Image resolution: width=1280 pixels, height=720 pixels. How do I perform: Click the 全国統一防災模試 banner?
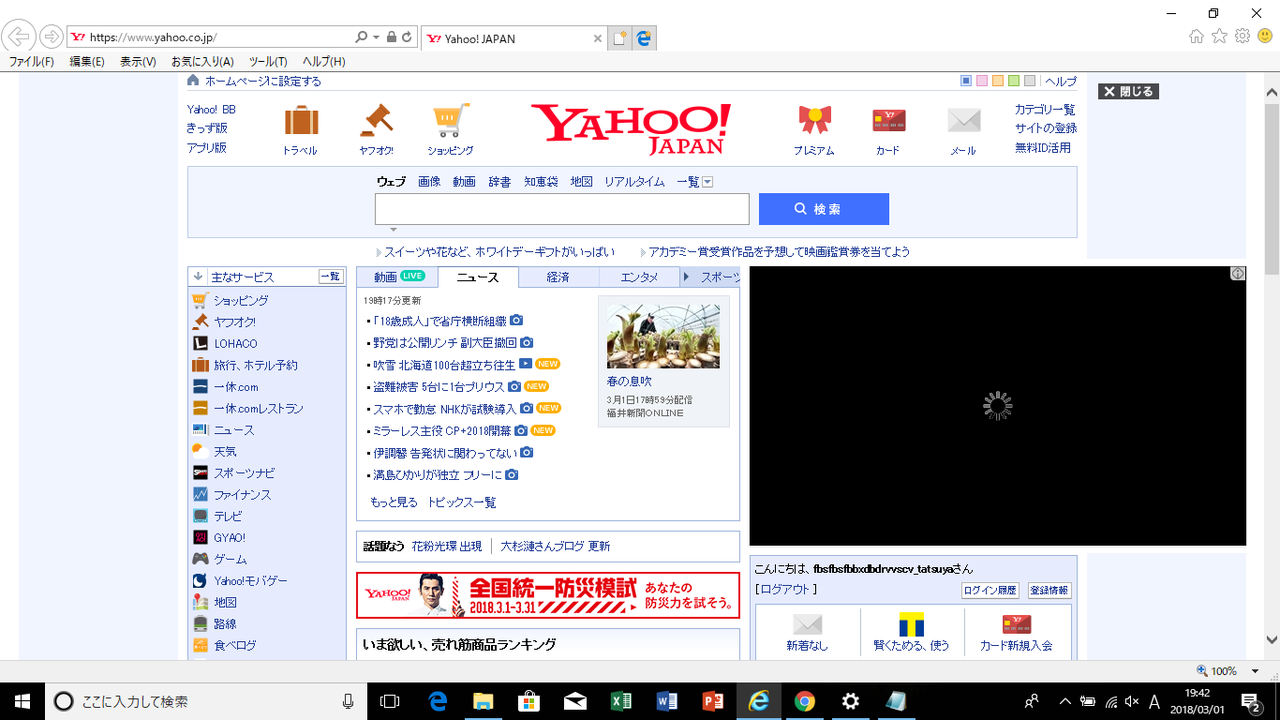(548, 595)
